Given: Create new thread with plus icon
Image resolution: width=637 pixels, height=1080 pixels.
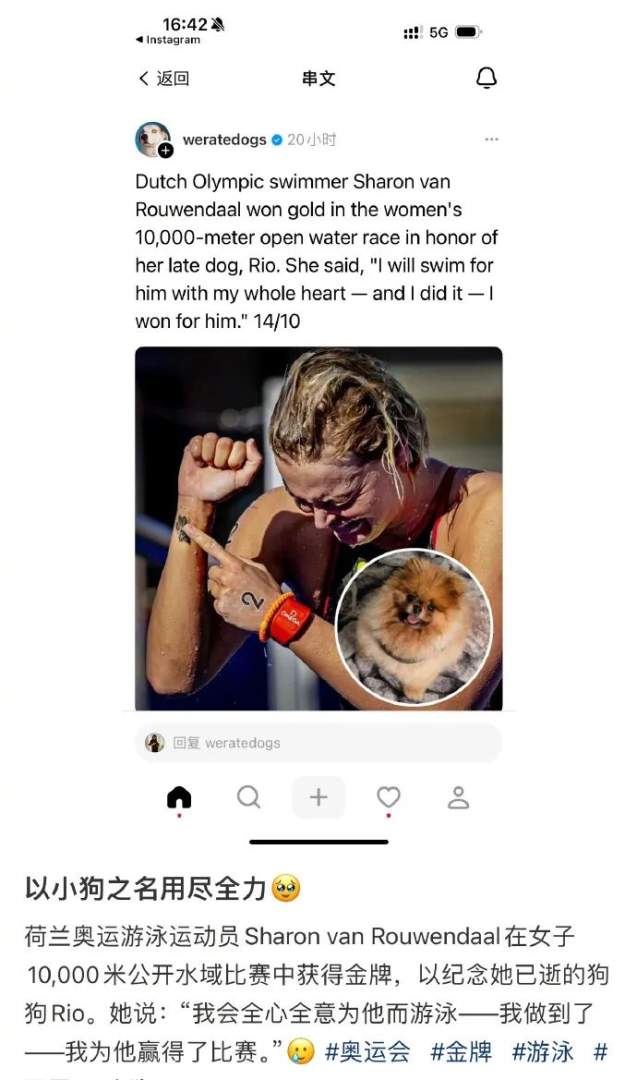Looking at the screenshot, I should click(318, 798).
